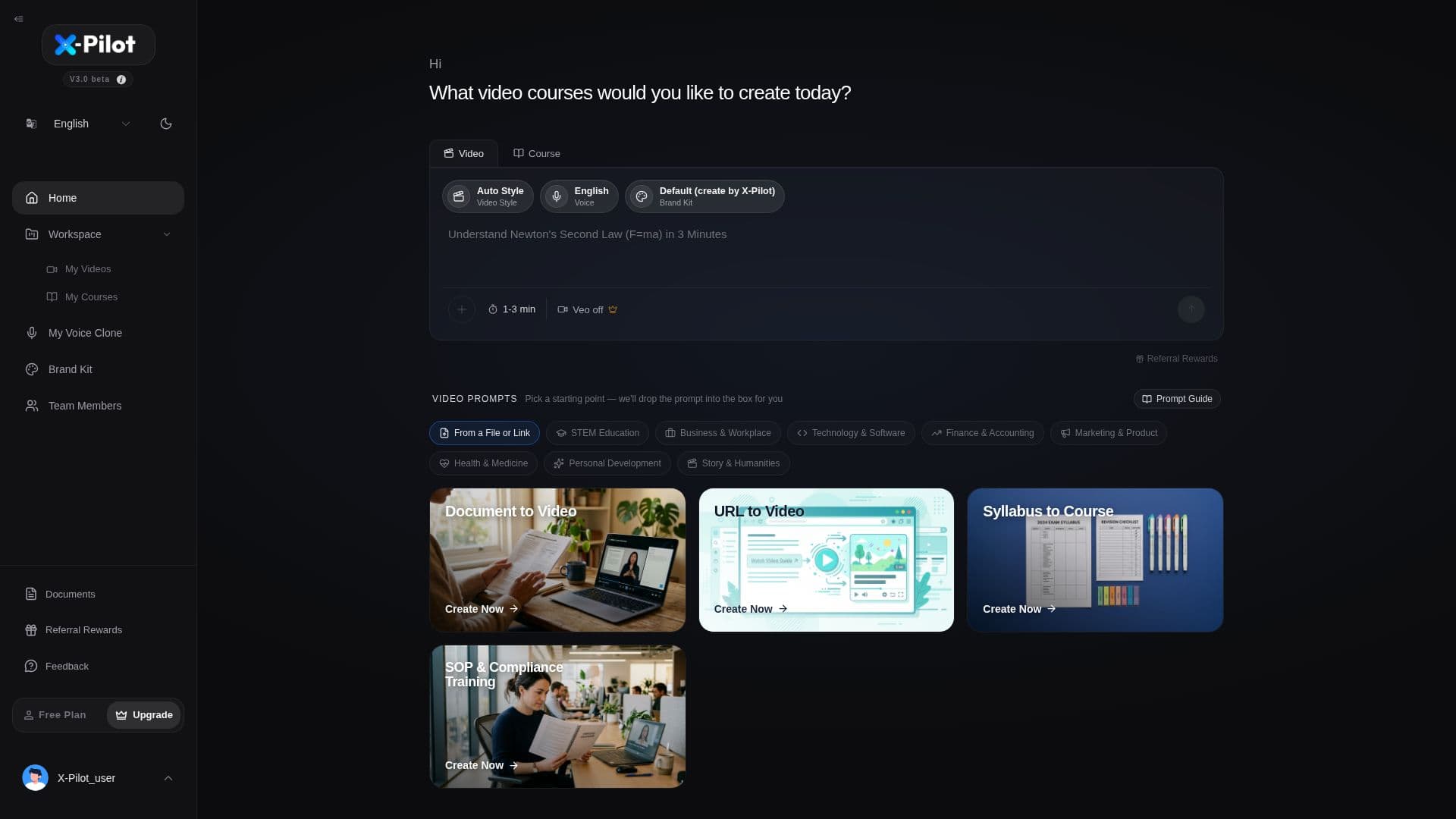
Task: Open My Videos in Workspace
Action: [87, 269]
